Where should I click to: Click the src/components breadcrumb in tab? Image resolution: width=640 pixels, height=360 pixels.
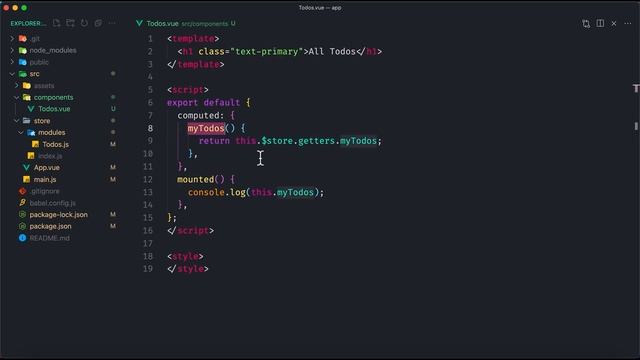point(204,24)
